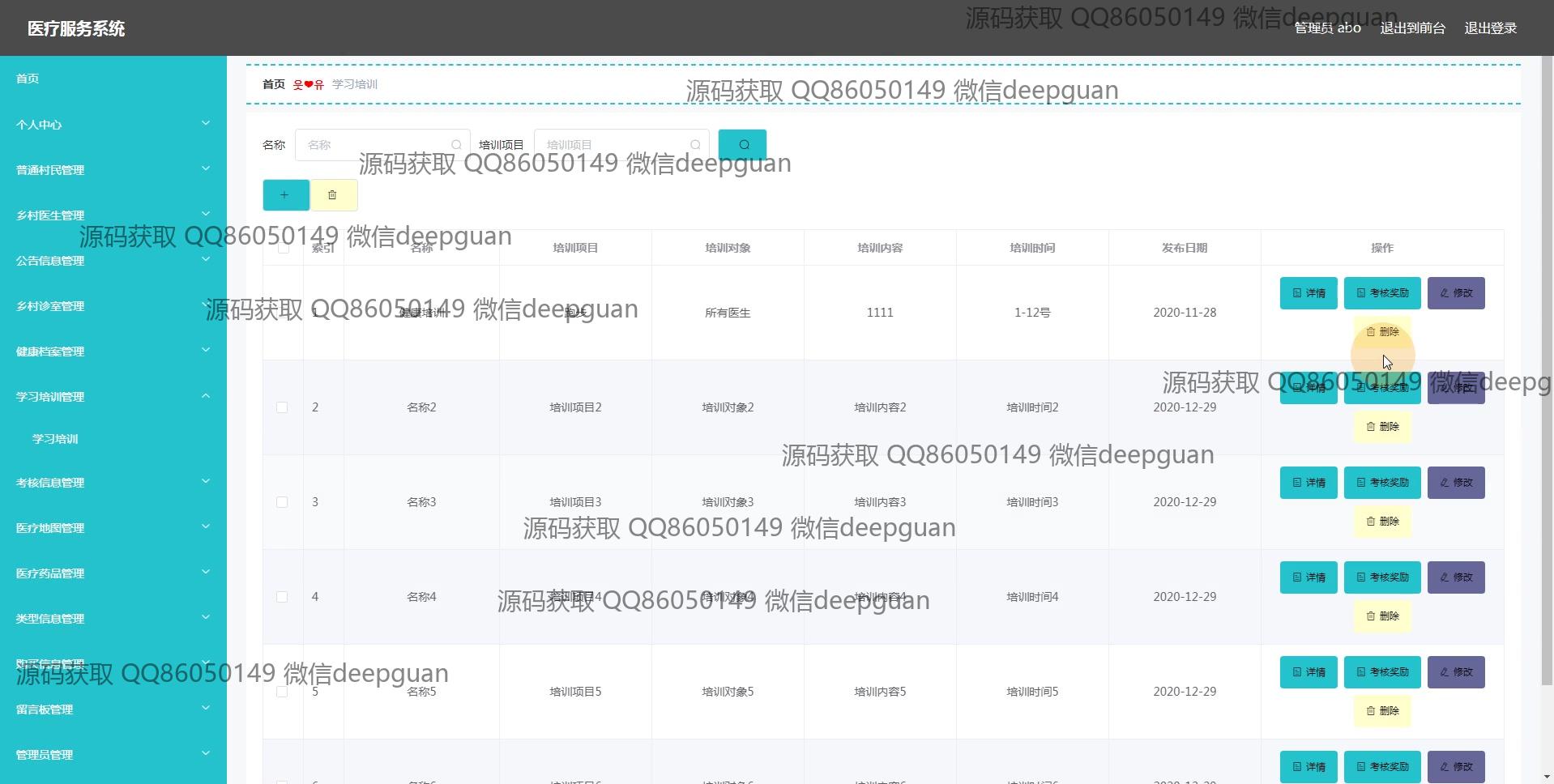Click the 培训对象5 table cell
The width and height of the screenshot is (1554, 784).
728,692
